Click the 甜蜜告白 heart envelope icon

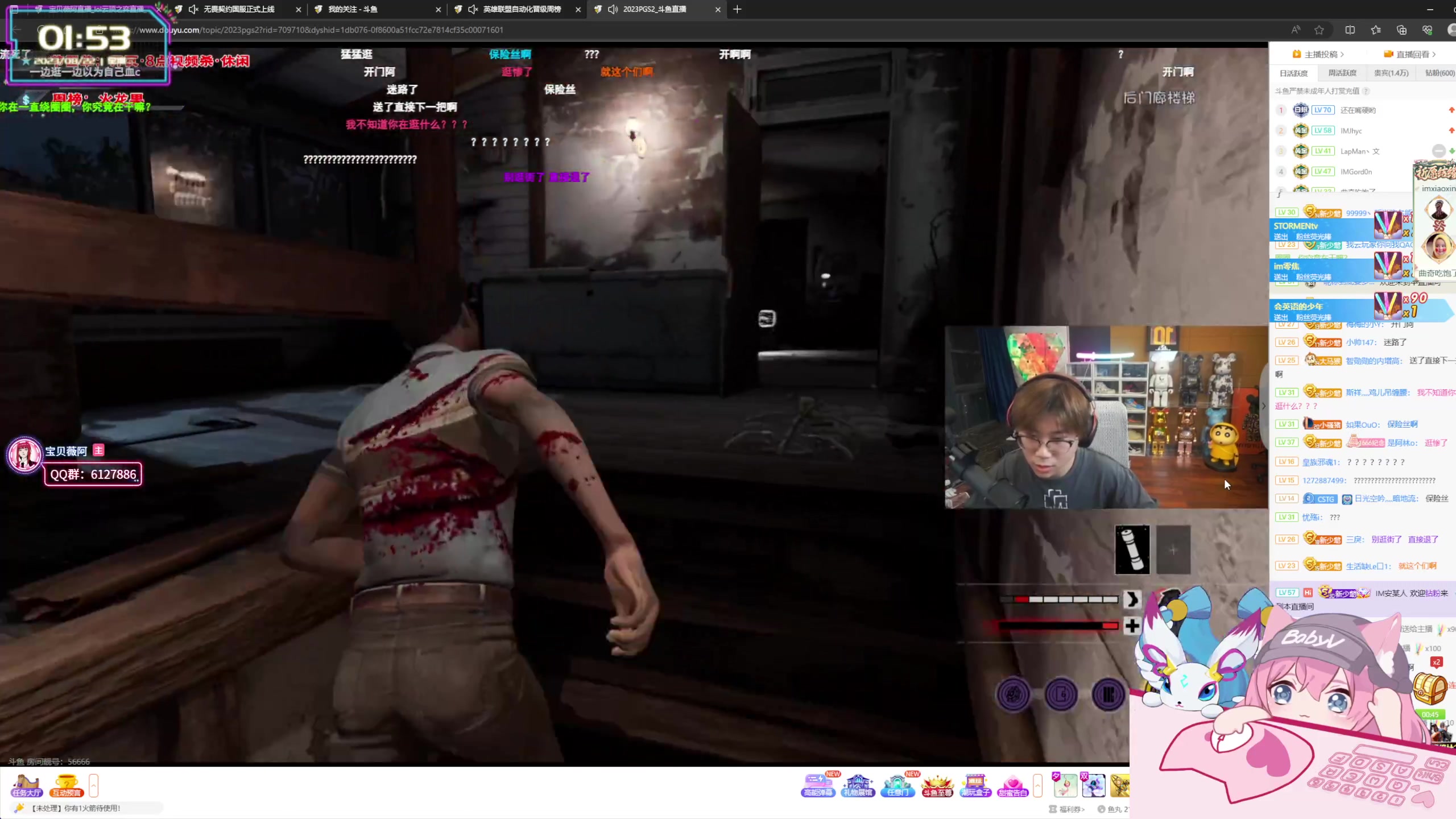point(1012,785)
